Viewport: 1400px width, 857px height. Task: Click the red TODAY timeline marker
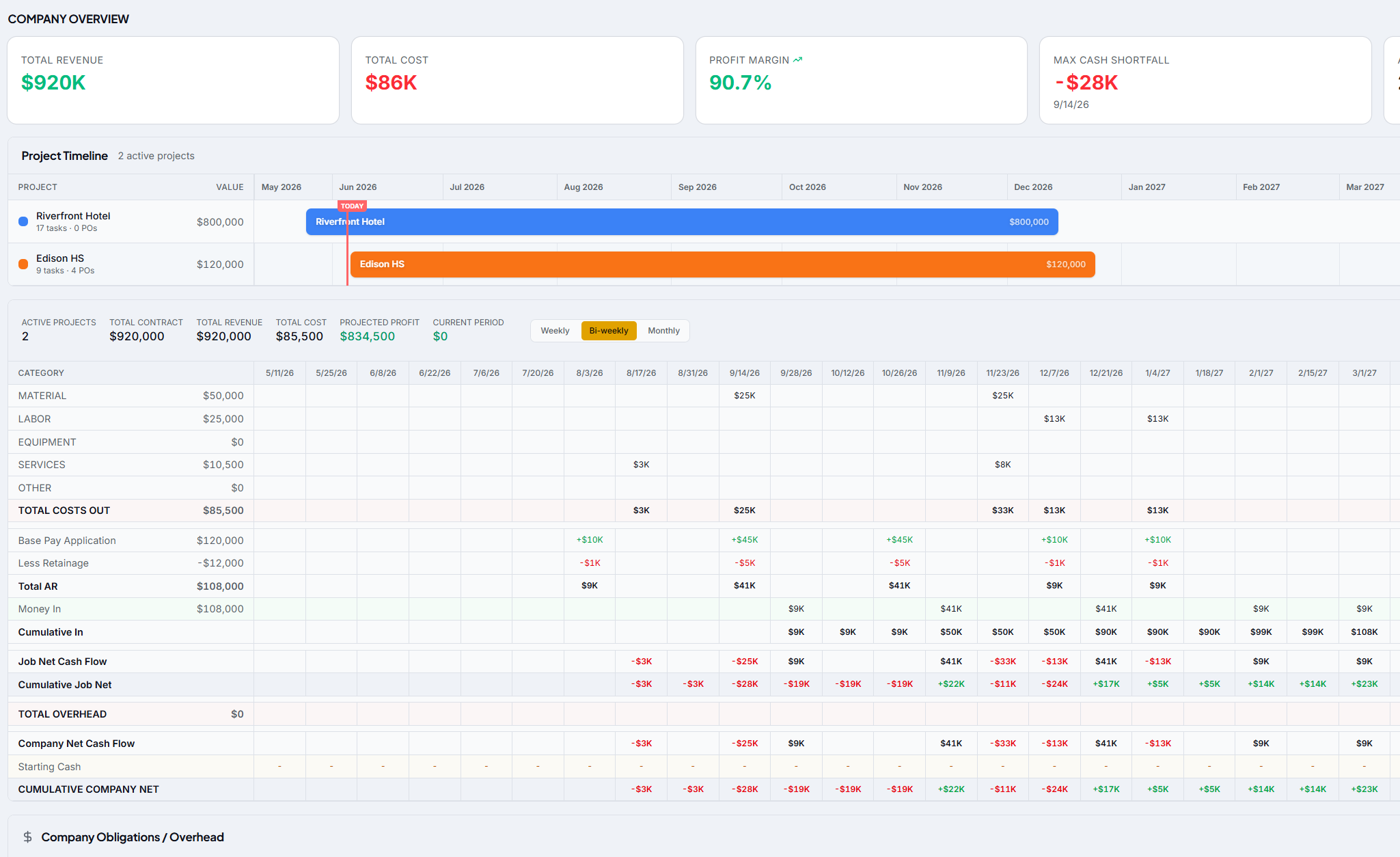pos(352,206)
